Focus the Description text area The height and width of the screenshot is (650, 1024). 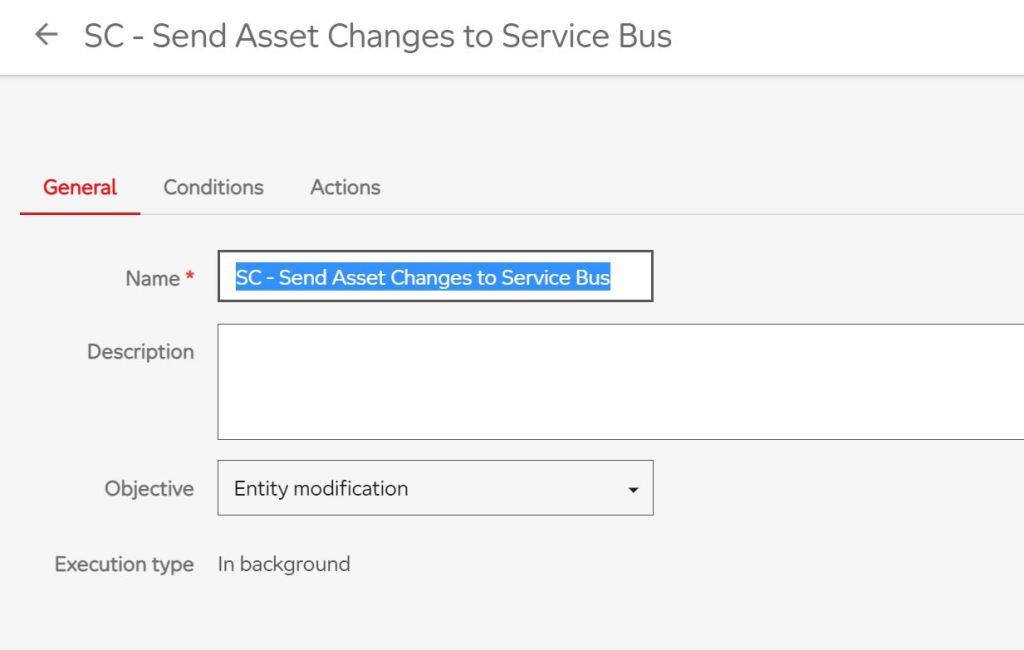pos(620,381)
